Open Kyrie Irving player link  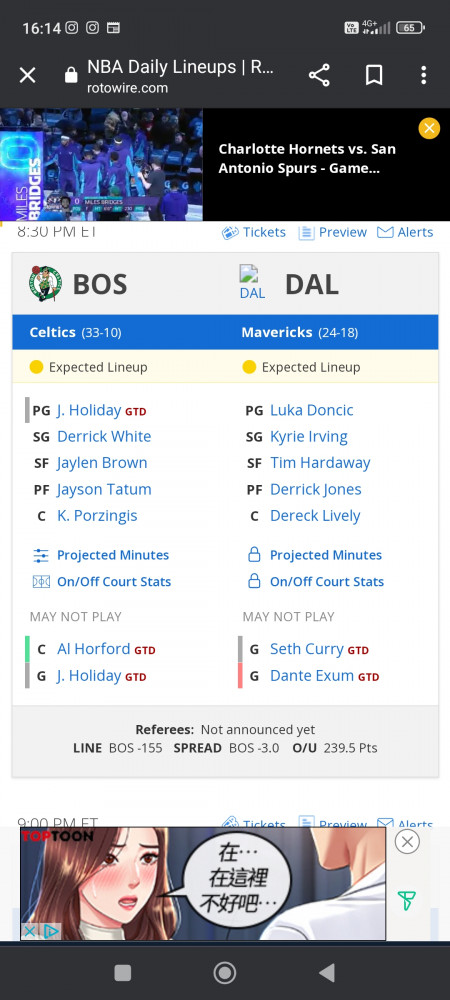click(x=309, y=437)
